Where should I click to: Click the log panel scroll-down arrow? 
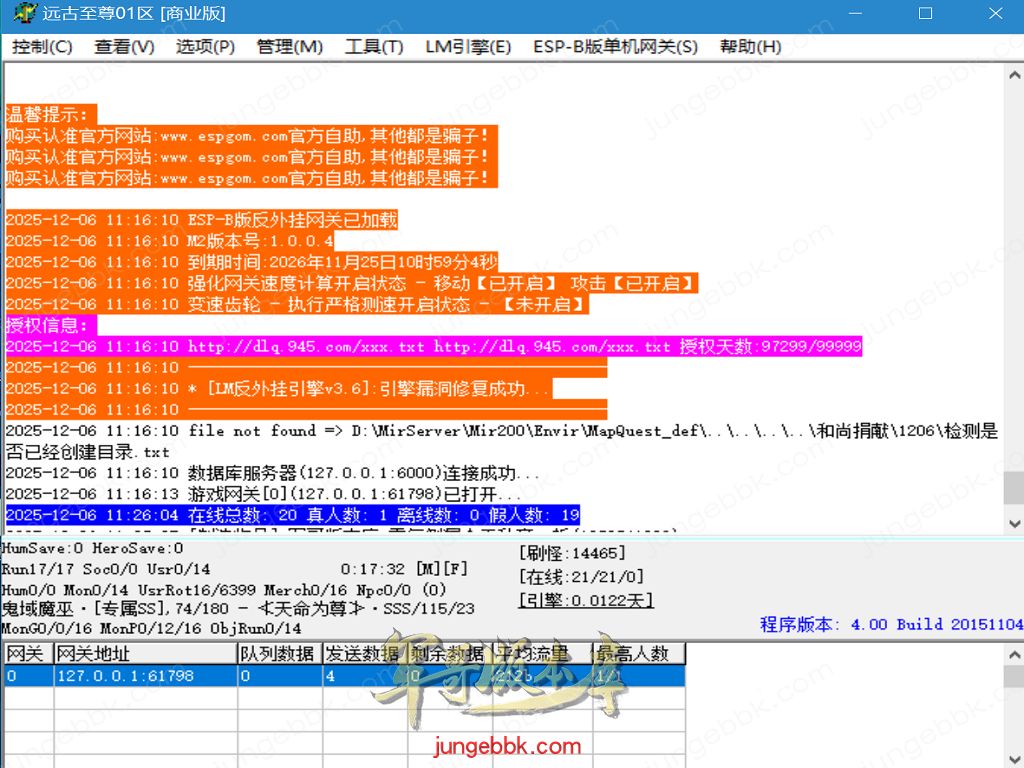1013,523
